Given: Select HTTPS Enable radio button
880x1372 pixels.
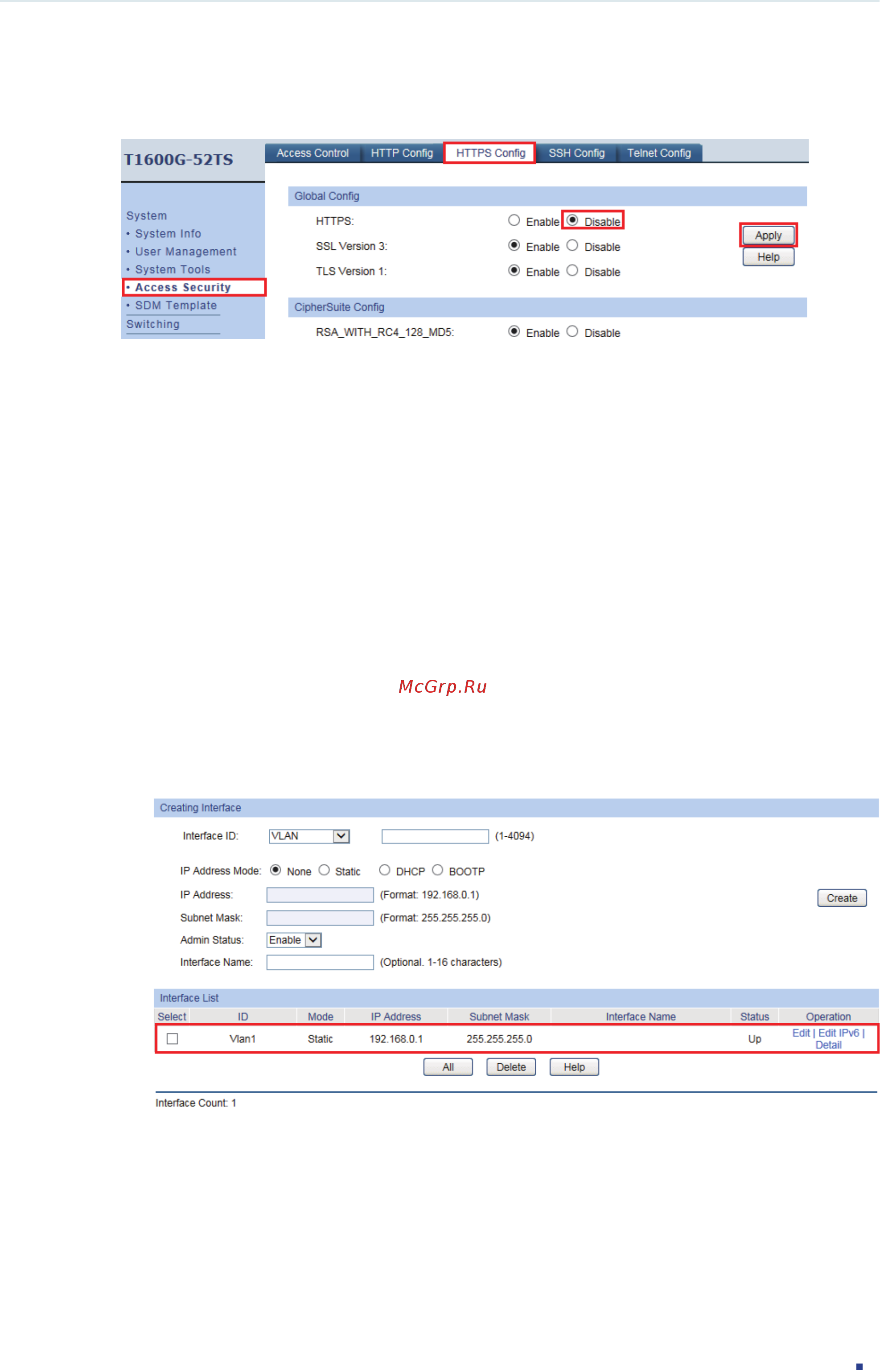Looking at the screenshot, I should tap(514, 221).
